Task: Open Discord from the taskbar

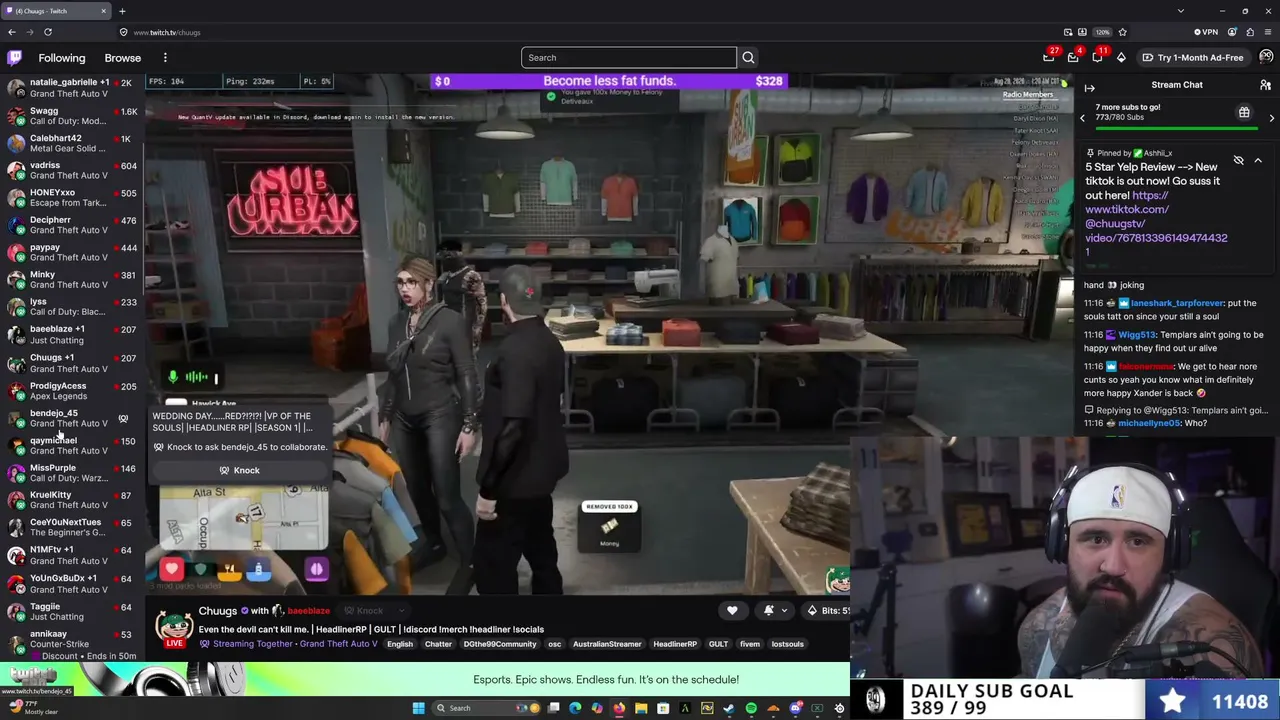Action: pyautogui.click(x=795, y=708)
